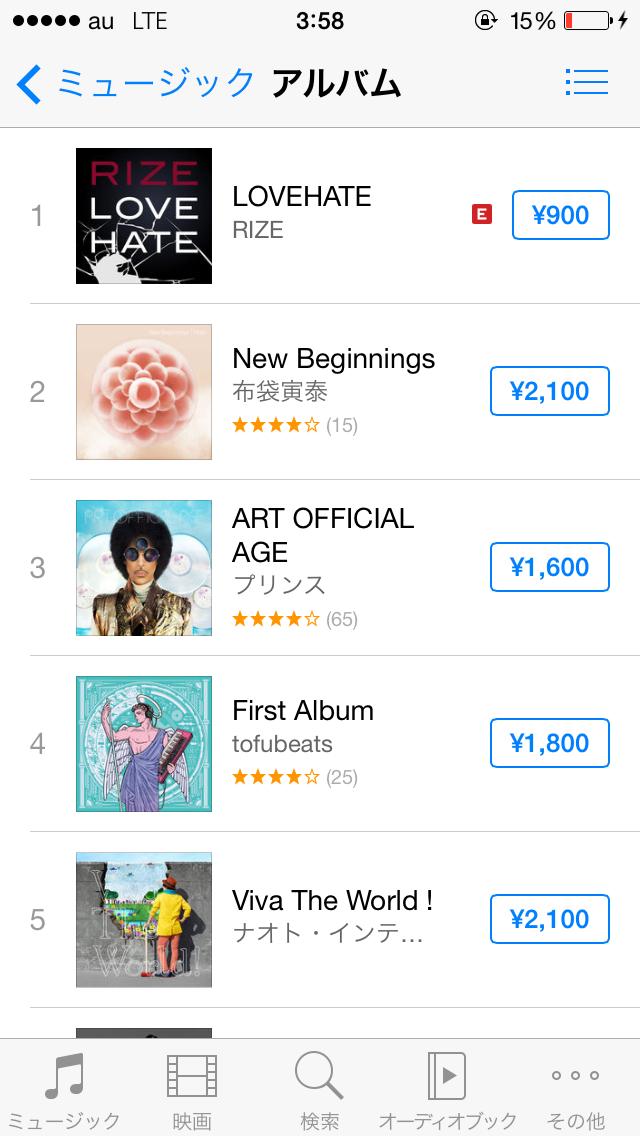Open the 検索 search tab

(320, 1090)
